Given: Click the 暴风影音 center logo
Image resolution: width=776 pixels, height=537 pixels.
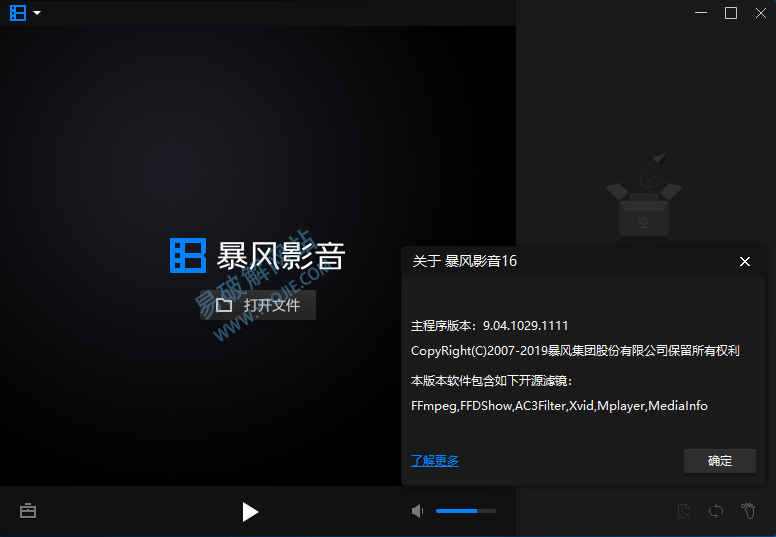Looking at the screenshot, I should 257,255.
